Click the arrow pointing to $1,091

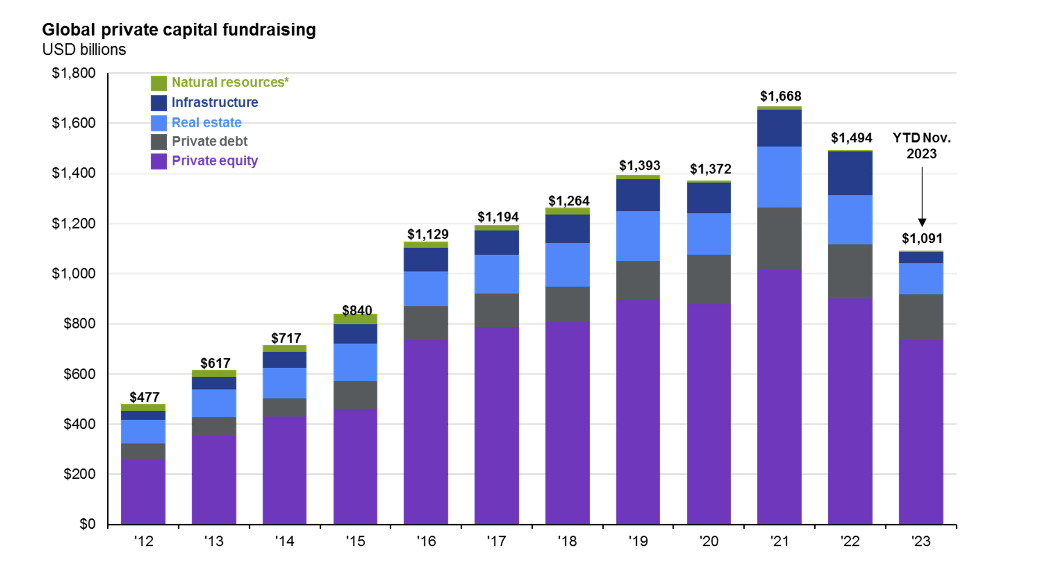click(922, 196)
